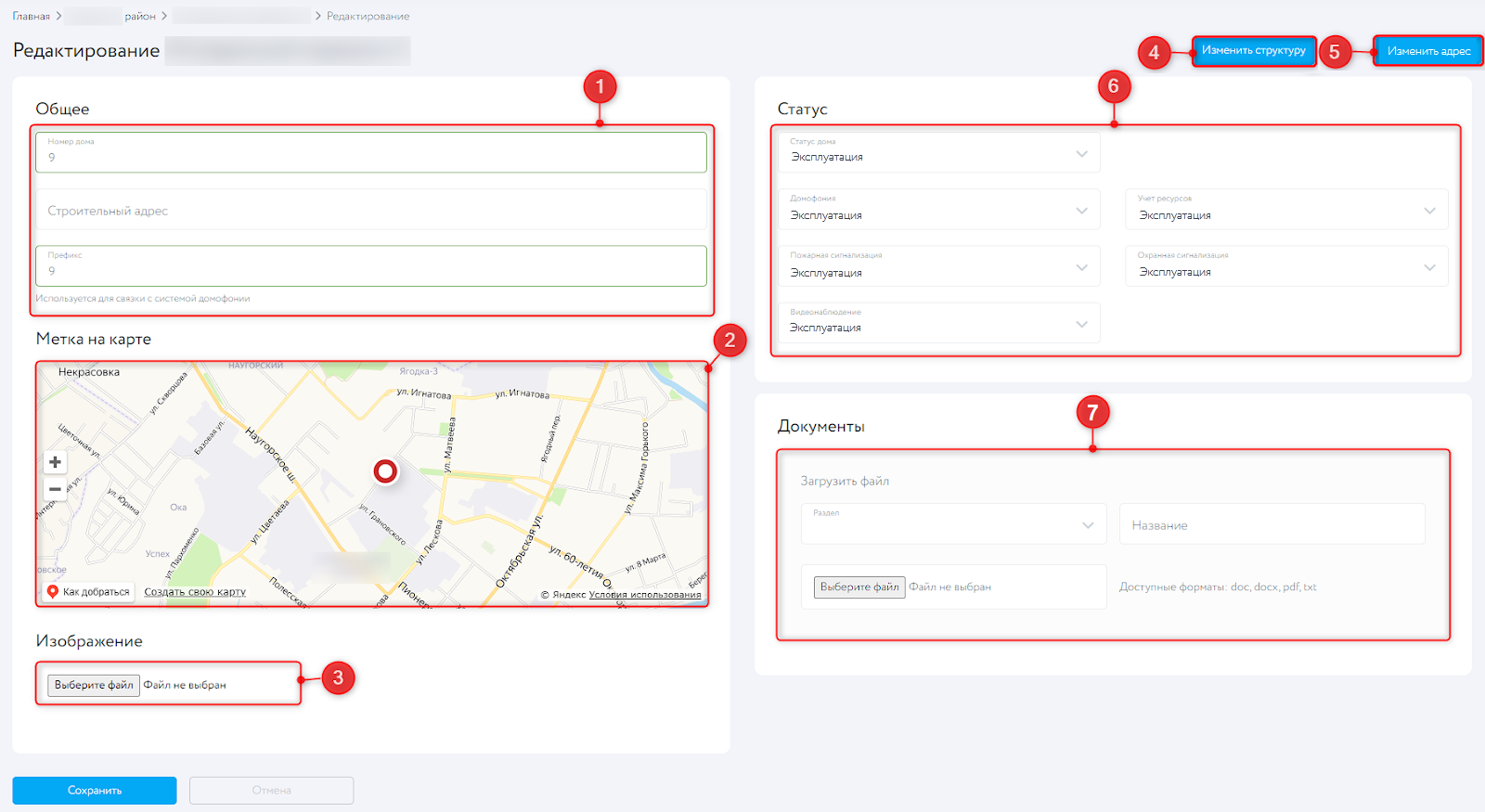Open 'Условия использования' map link
The height and width of the screenshot is (812, 1485).
pyautogui.click(x=645, y=595)
